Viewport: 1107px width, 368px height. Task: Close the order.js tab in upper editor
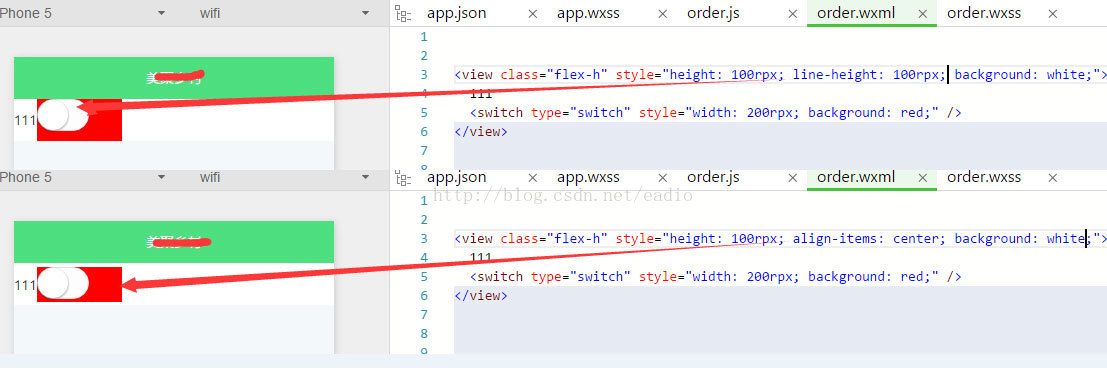pyautogui.click(x=793, y=13)
